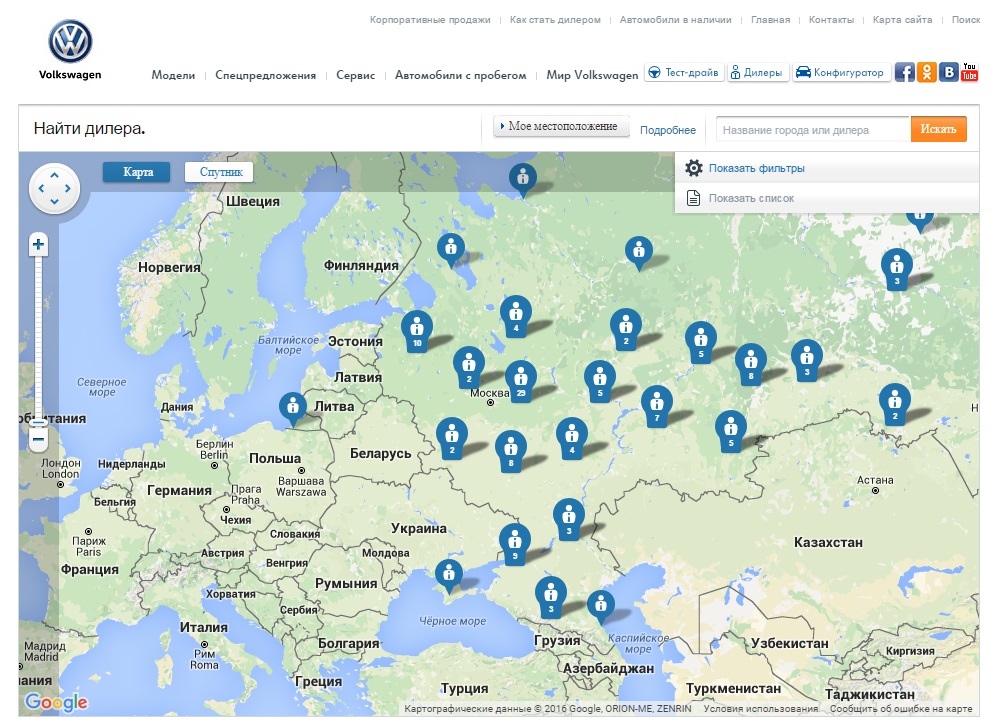The image size is (994, 725).
Task: Switch map to Карта view
Action: tap(137, 172)
